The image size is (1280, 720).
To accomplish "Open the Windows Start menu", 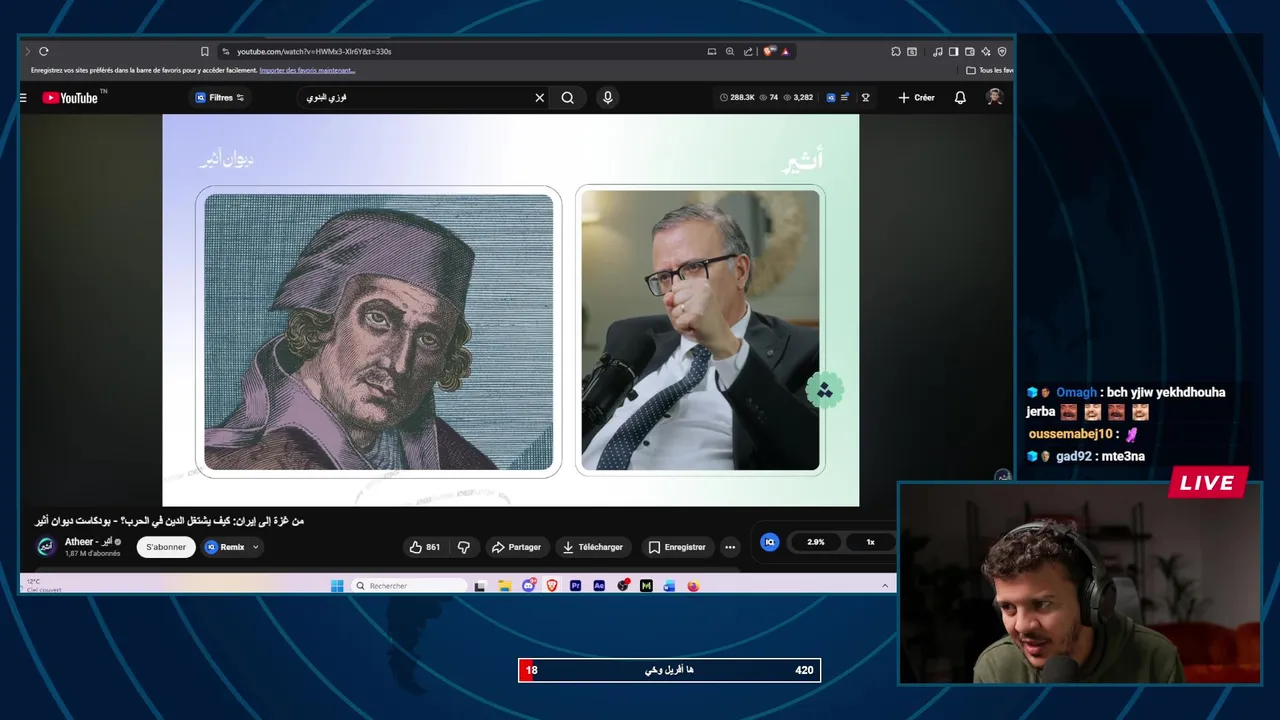I will (337, 586).
